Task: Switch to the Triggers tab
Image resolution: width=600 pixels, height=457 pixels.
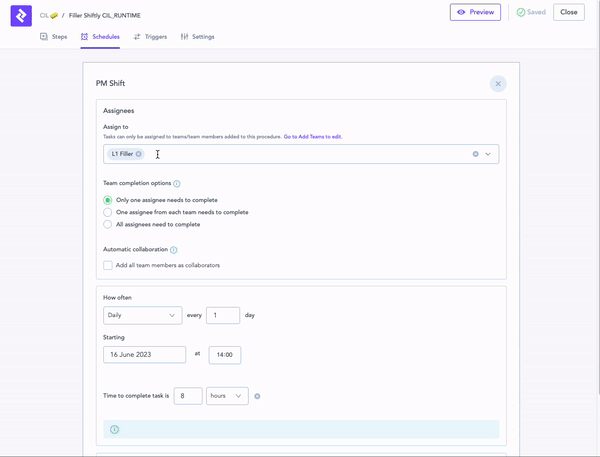Action: click(x=150, y=37)
